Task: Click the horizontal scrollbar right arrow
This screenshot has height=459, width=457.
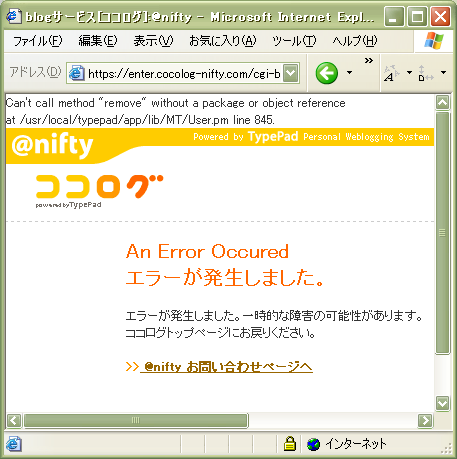Action: 425,421
